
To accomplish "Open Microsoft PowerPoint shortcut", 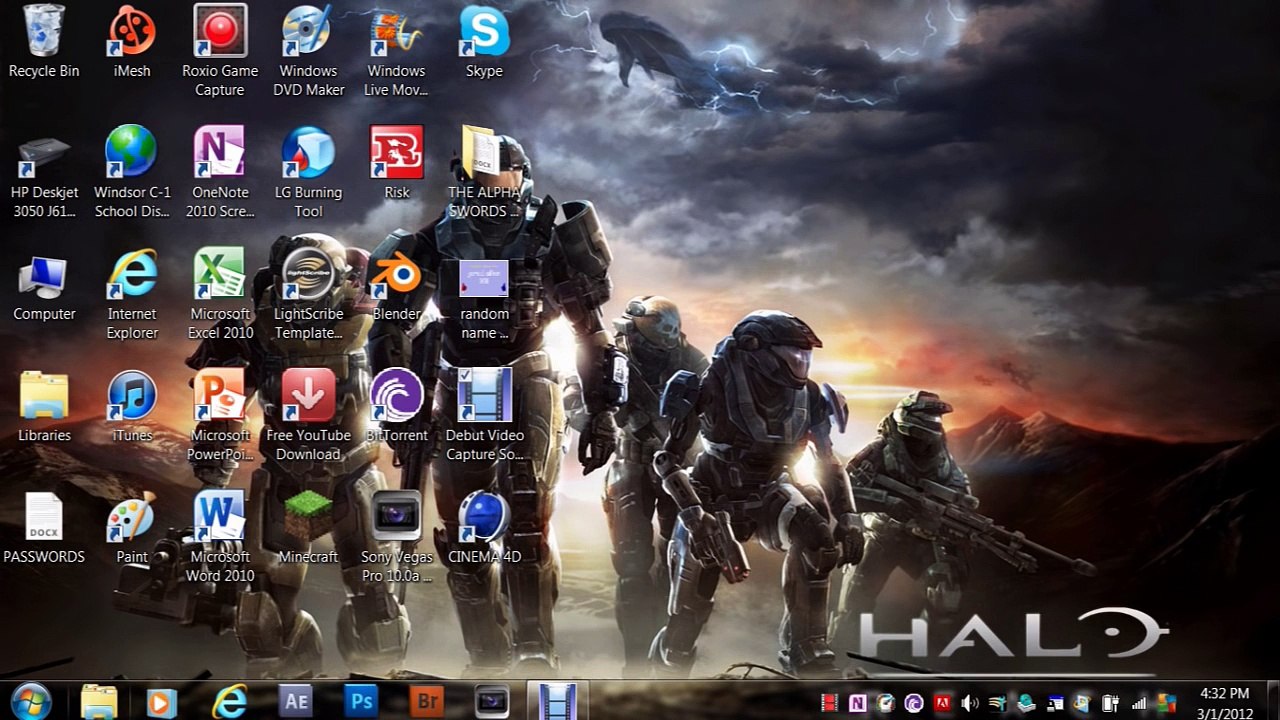I will pyautogui.click(x=220, y=417).
